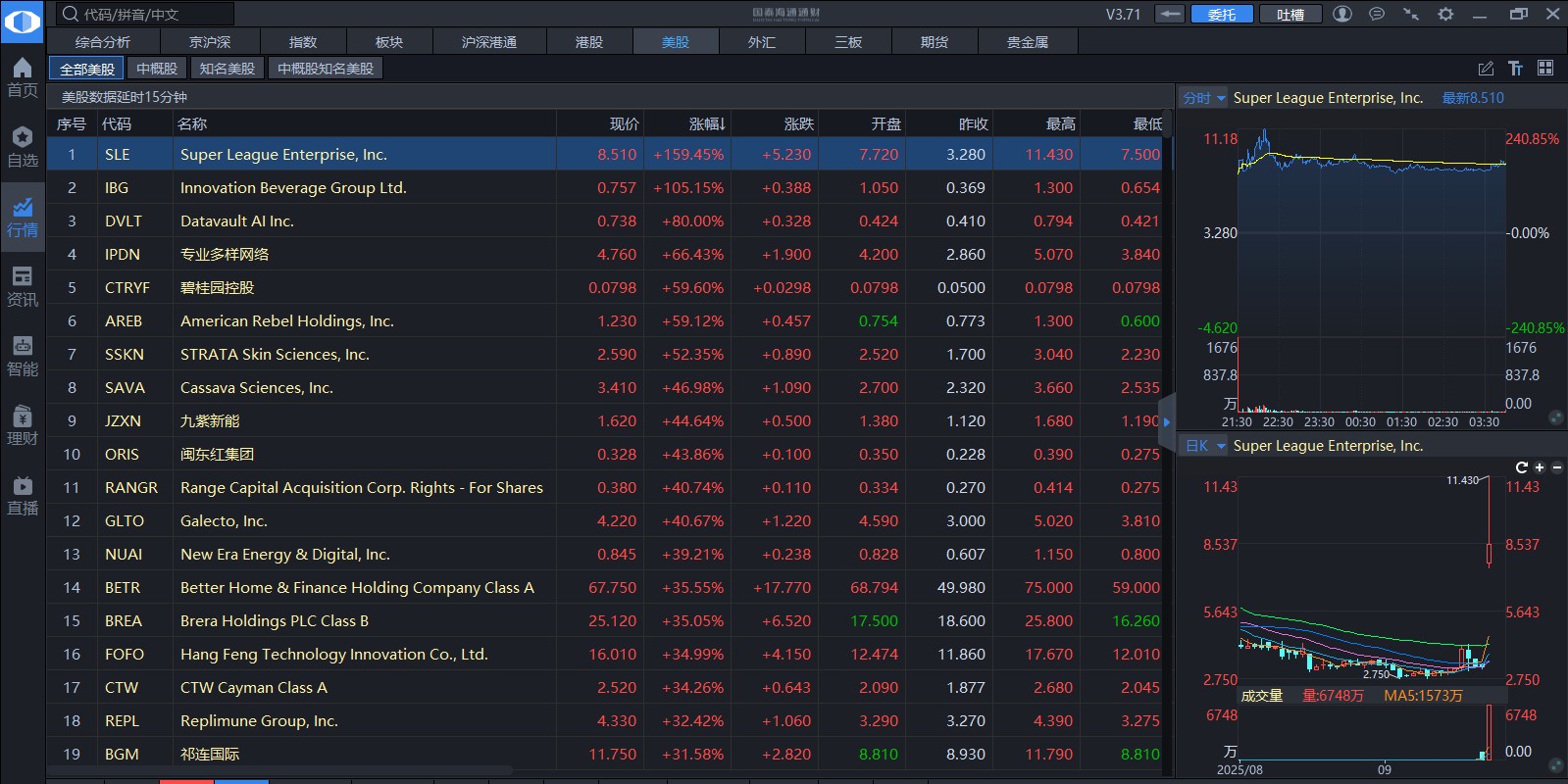The height and width of the screenshot is (784, 1568).
Task: Switch to the 港股 market tab
Action: pos(588,42)
